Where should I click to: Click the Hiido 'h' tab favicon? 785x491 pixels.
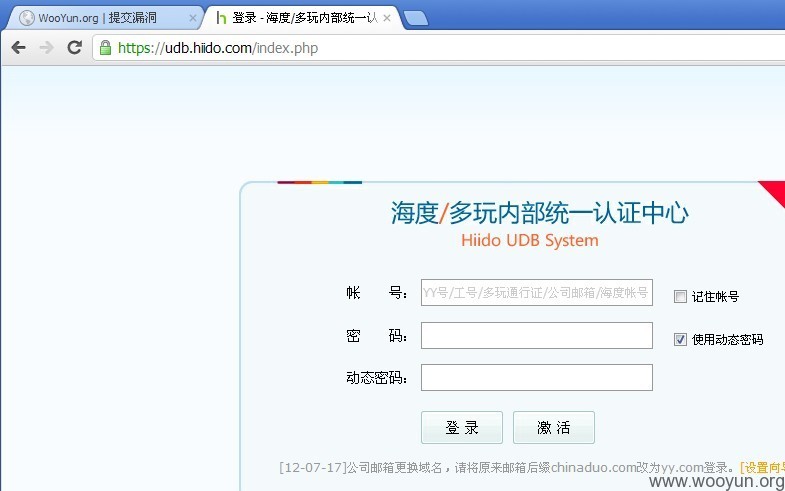point(221,18)
